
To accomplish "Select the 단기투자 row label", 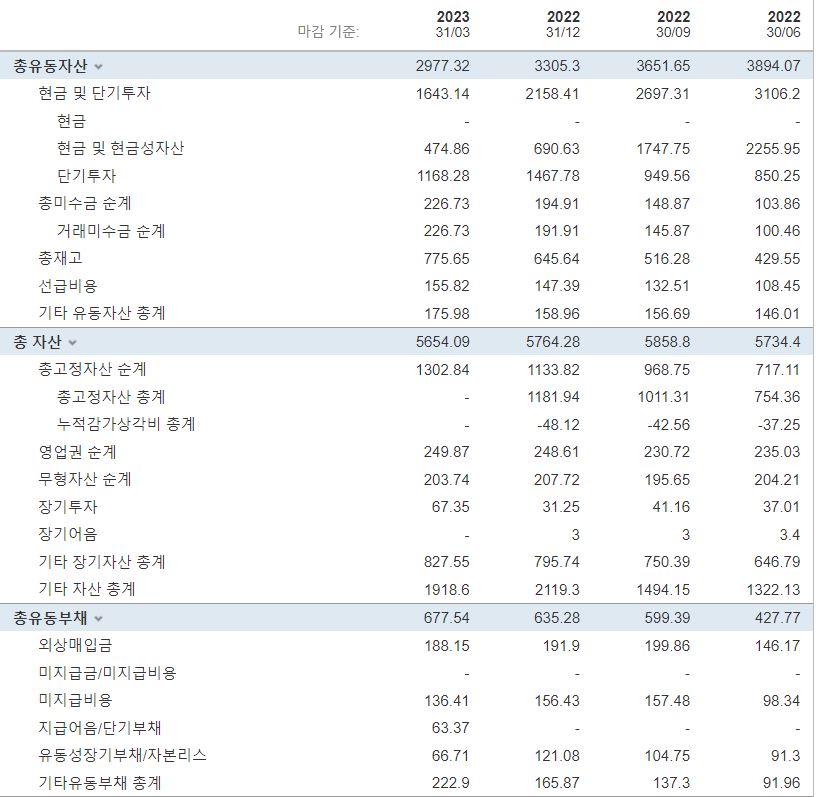I will click(x=86, y=176).
